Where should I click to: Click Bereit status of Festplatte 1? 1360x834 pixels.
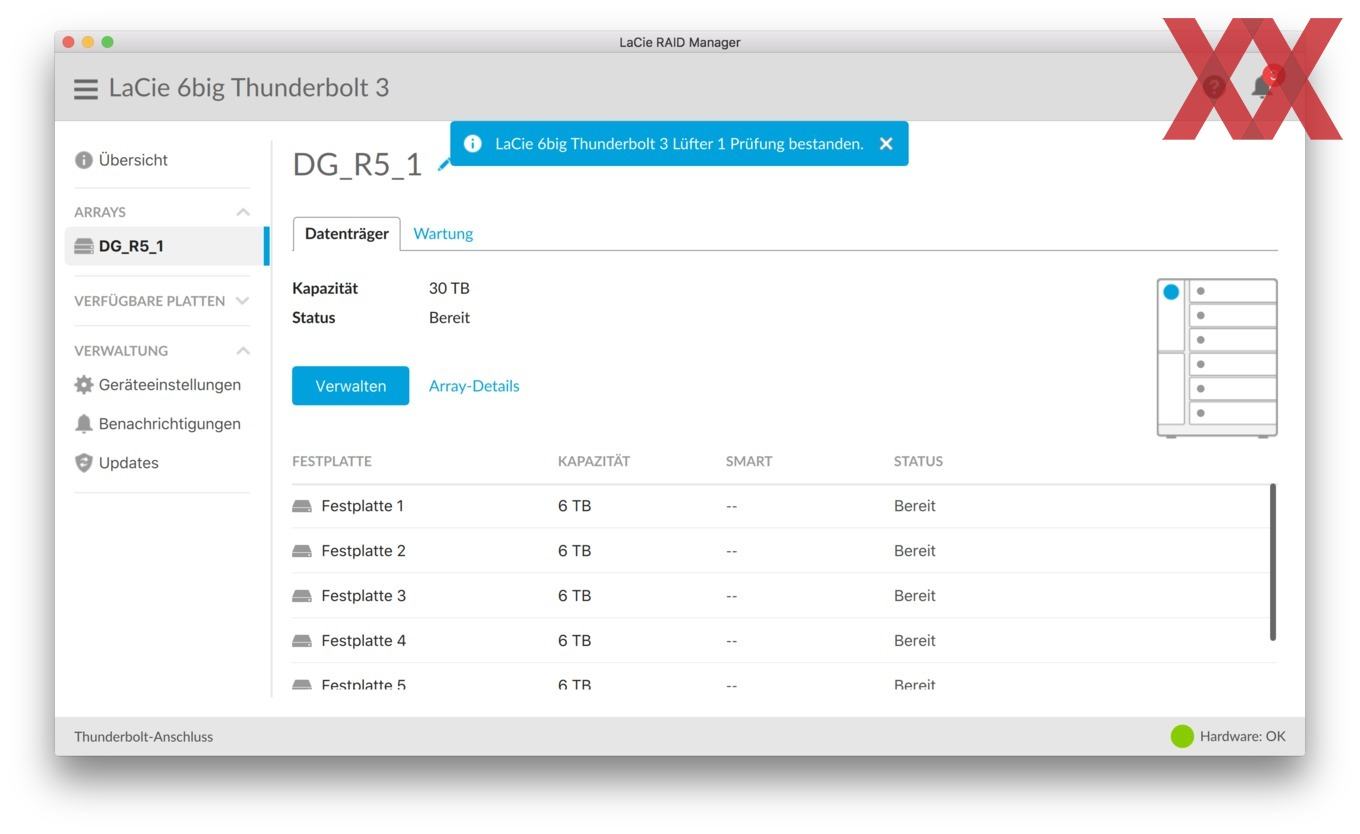tap(915, 506)
